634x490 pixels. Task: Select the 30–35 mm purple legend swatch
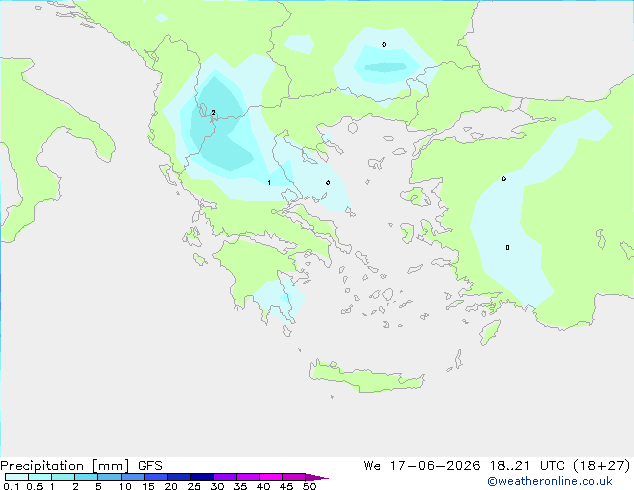point(225,477)
